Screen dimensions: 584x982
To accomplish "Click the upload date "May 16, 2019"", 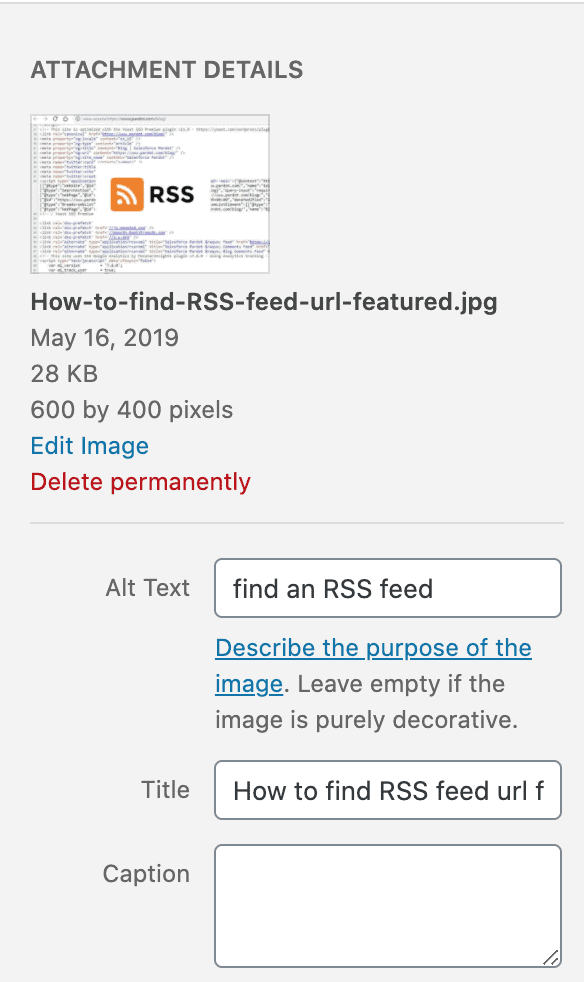I will click(103, 338).
